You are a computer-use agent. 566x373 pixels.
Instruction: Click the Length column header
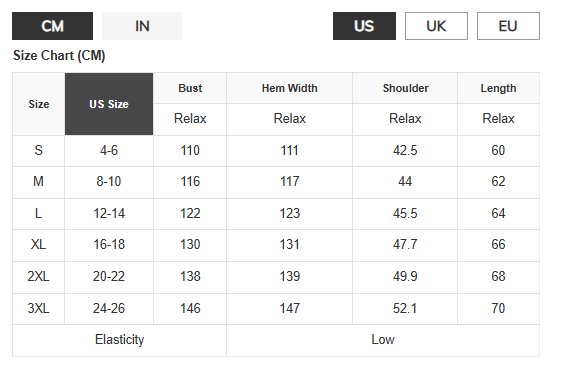(x=498, y=88)
